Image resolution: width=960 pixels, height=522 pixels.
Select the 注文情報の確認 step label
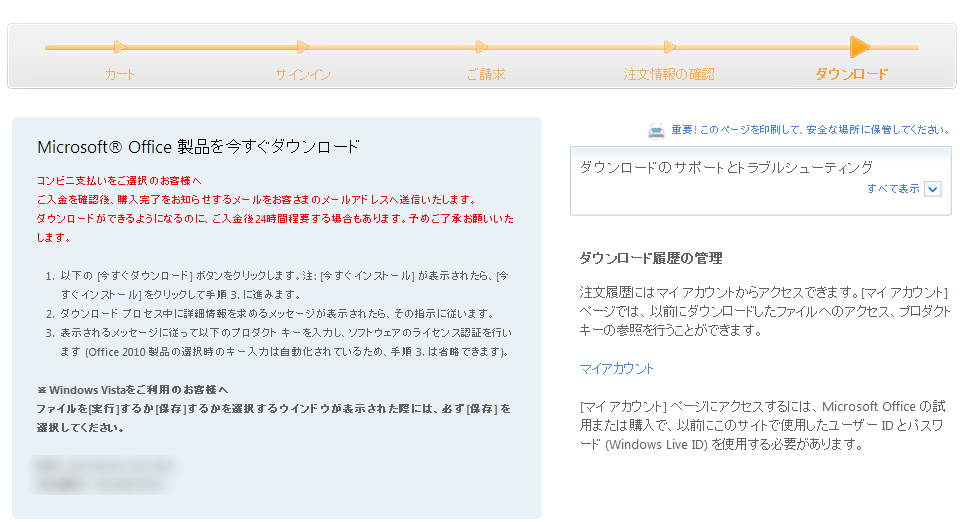(669, 75)
